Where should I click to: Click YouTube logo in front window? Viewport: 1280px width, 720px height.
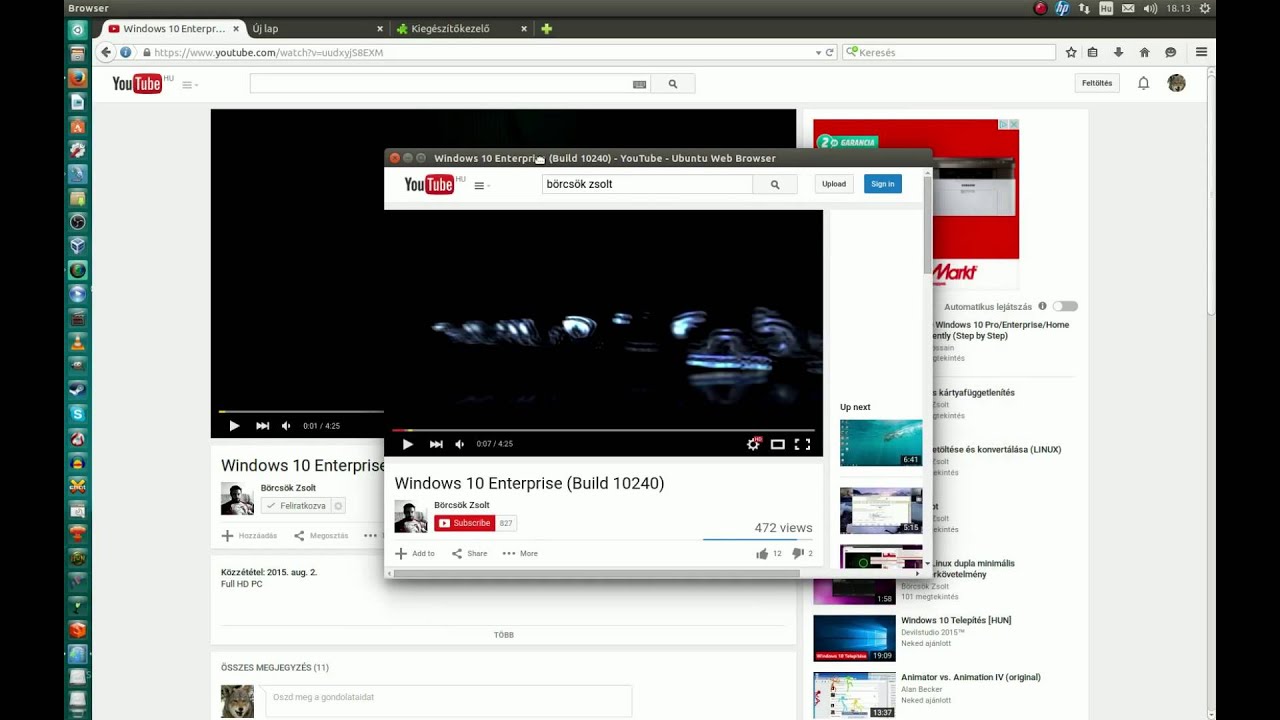coord(430,184)
